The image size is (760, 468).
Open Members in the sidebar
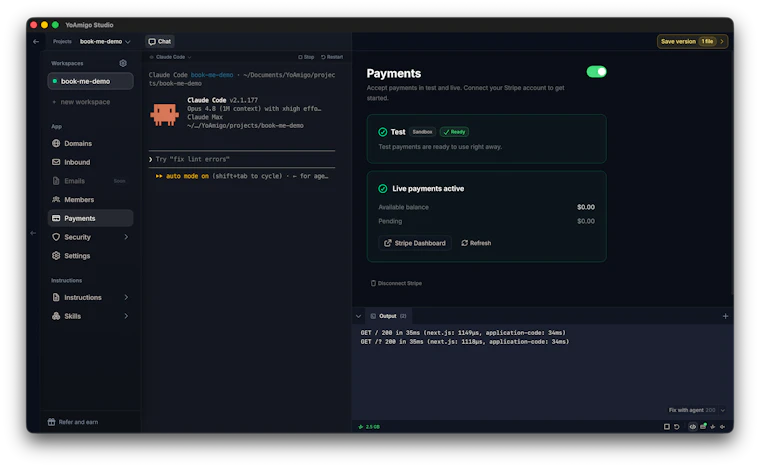click(90, 200)
